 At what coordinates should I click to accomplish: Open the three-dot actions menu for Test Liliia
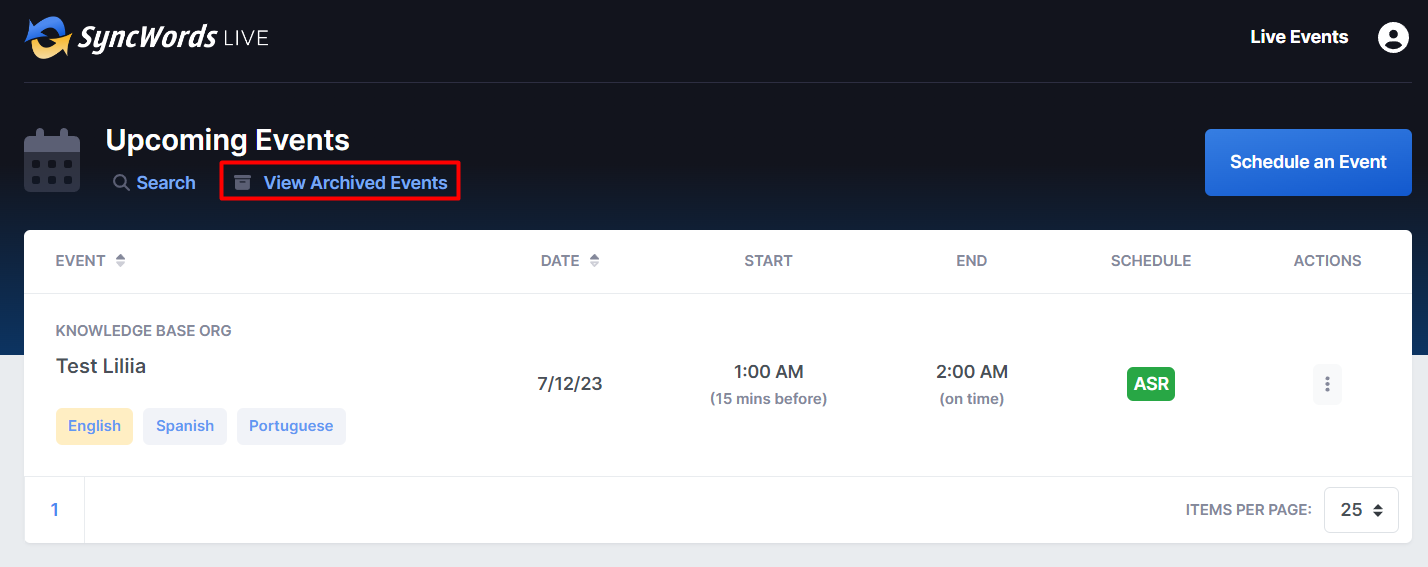pyautogui.click(x=1327, y=384)
